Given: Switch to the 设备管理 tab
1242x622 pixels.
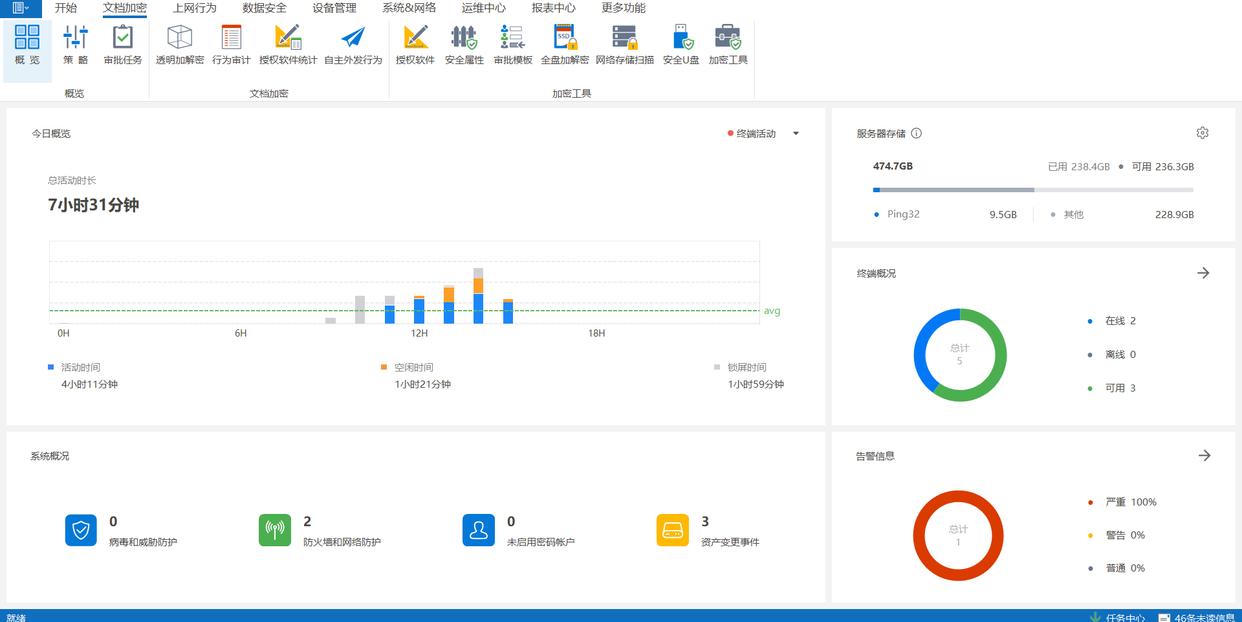Looking at the screenshot, I should [334, 8].
